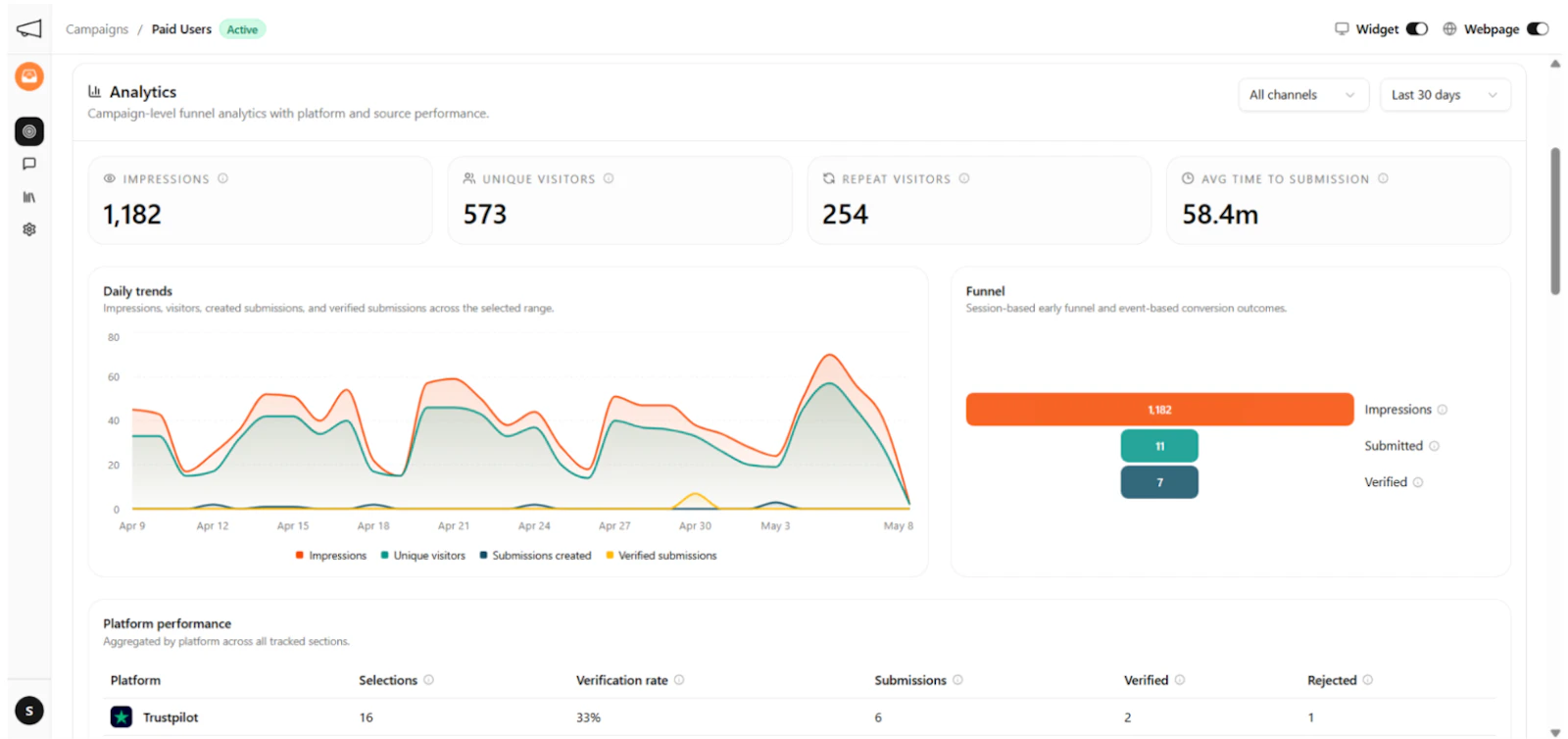Click info icon beside Submissions column header
The width and height of the screenshot is (1568, 739).
[957, 680]
